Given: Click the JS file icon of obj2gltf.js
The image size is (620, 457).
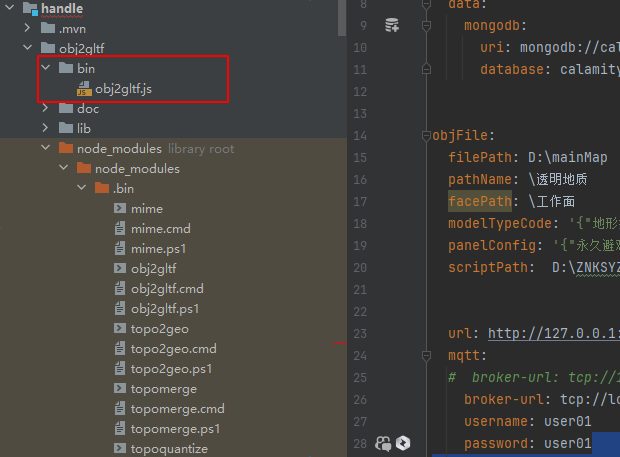Looking at the screenshot, I should coord(84,89).
